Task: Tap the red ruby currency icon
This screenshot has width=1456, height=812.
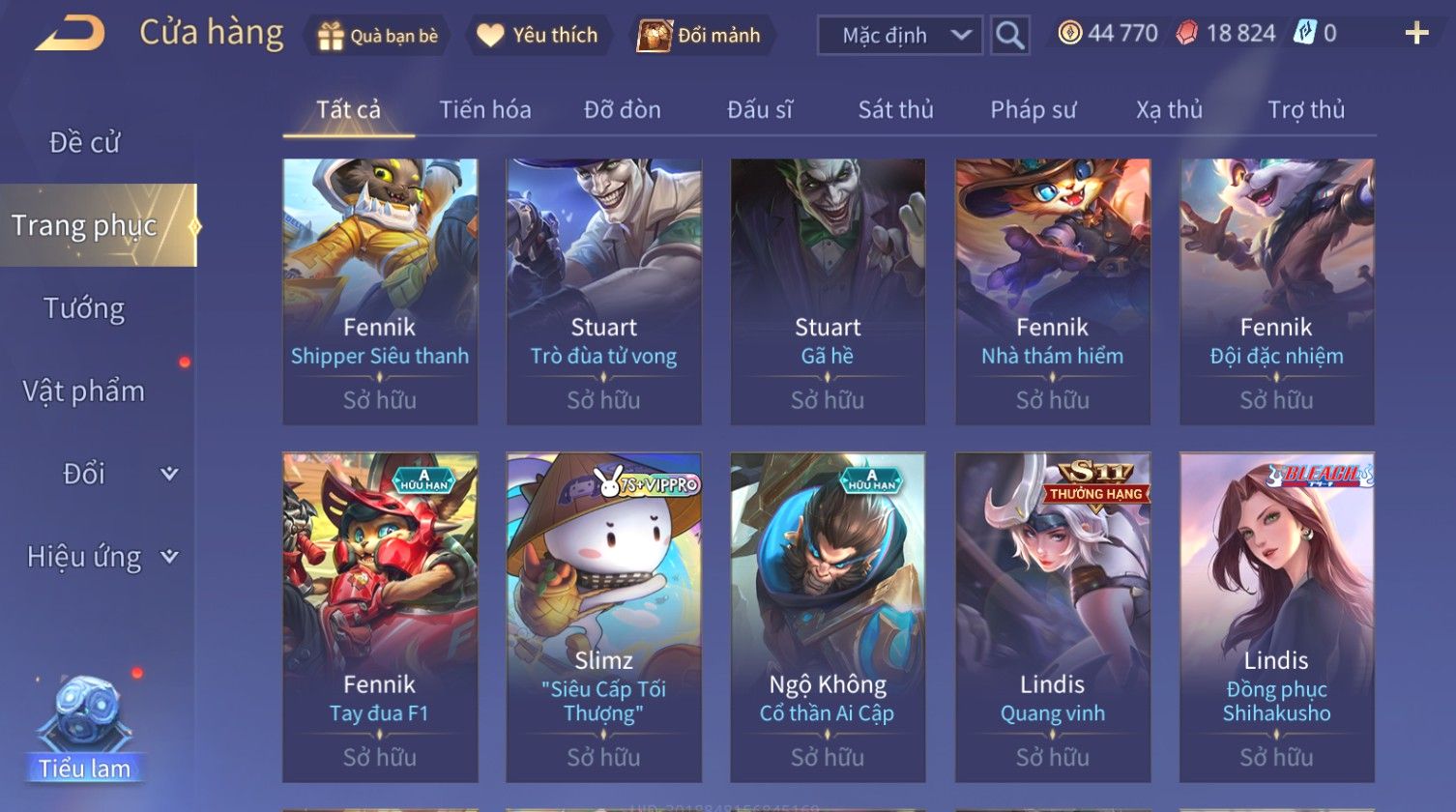Action: coord(1186,34)
